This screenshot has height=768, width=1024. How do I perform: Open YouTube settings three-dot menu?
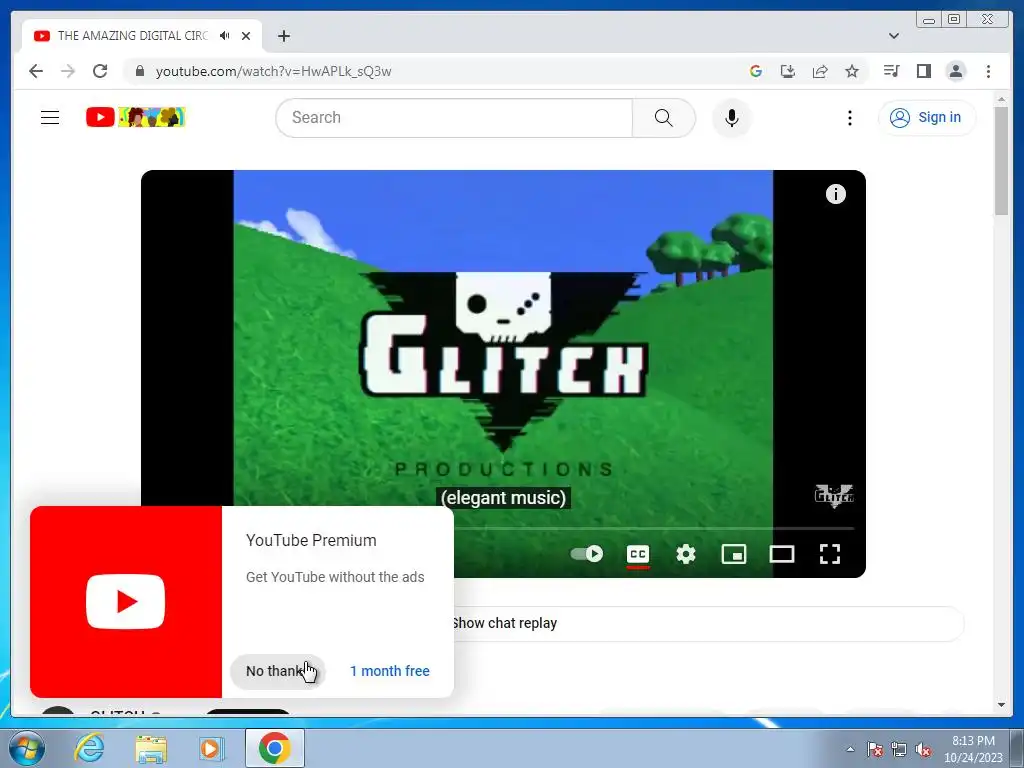(850, 118)
